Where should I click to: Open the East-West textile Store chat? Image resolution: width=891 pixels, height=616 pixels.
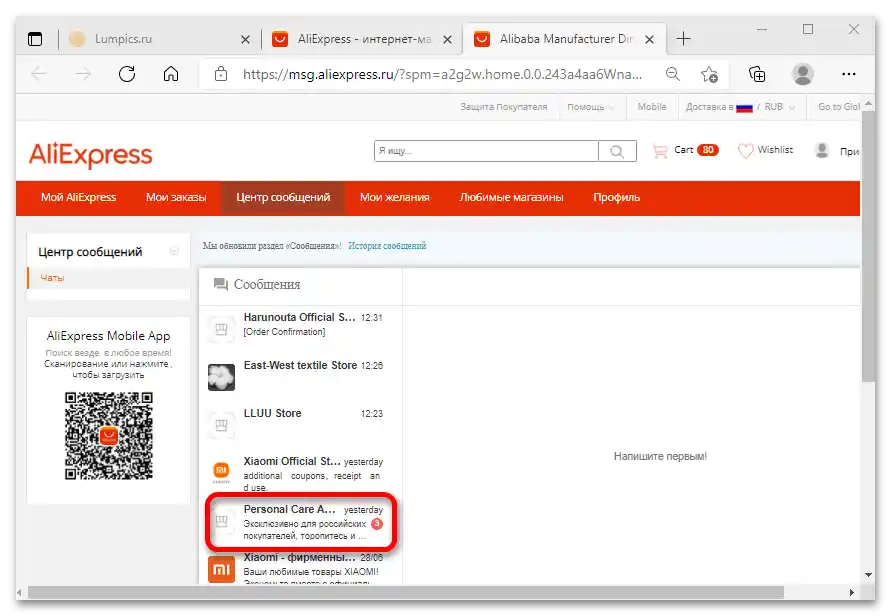click(301, 377)
